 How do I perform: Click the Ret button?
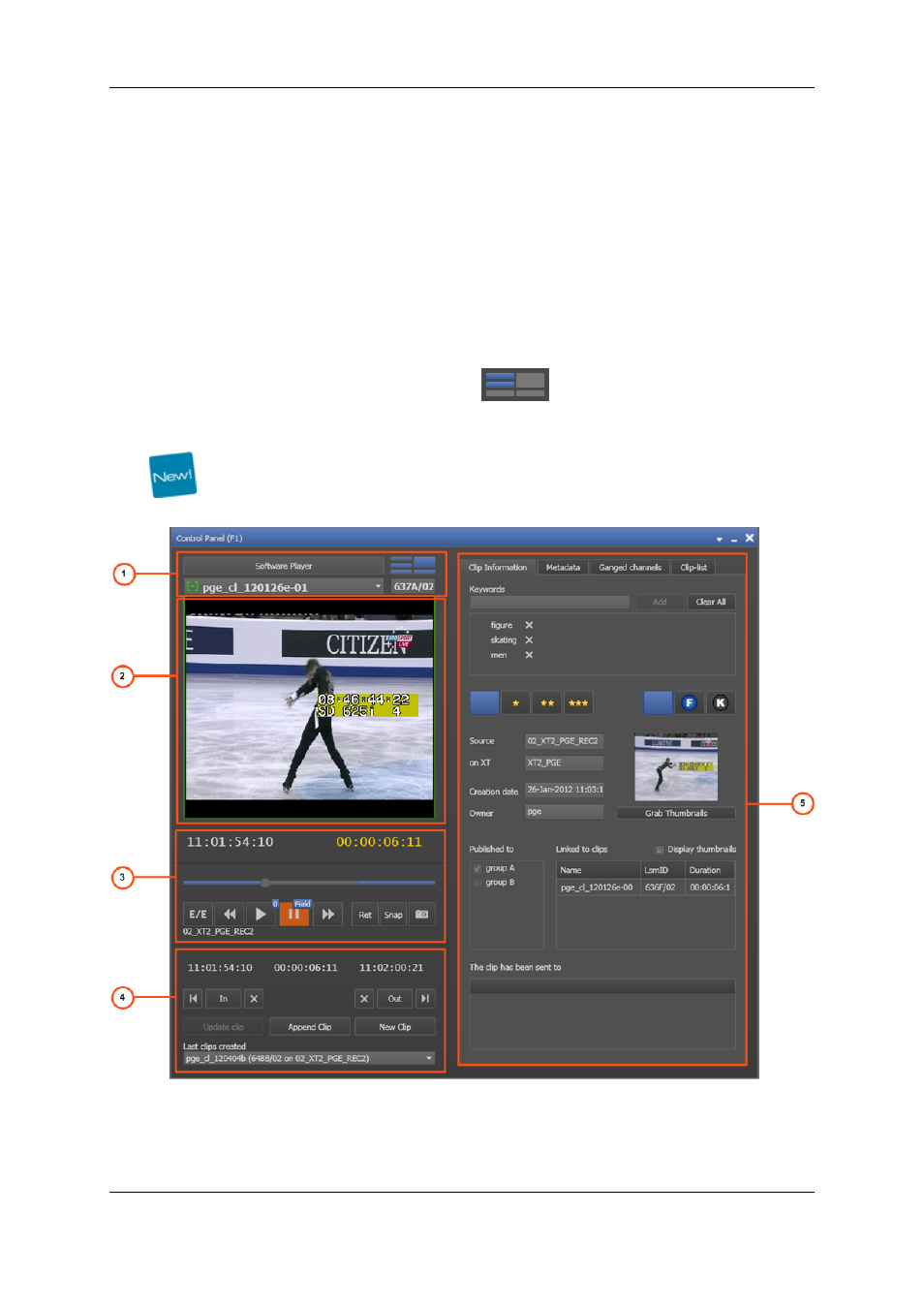[x=365, y=915]
